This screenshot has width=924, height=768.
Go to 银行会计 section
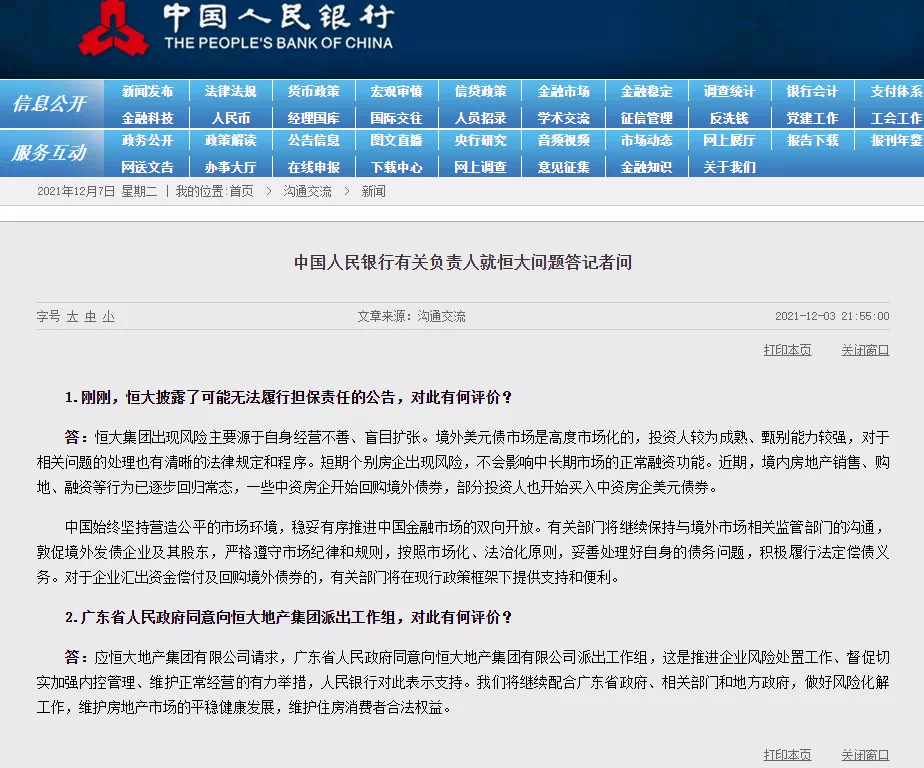pyautogui.click(x=812, y=91)
